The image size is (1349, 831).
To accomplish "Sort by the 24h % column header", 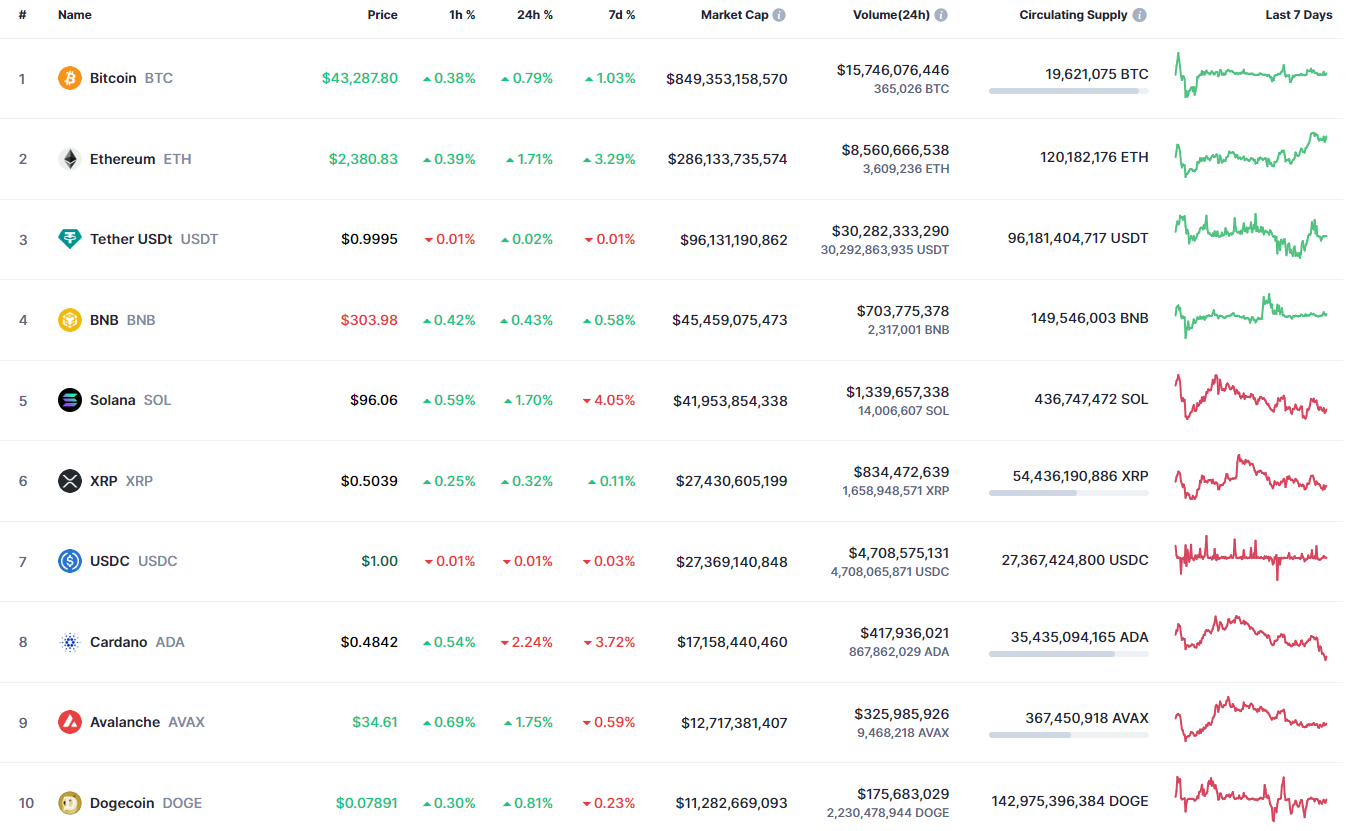I will (x=535, y=15).
